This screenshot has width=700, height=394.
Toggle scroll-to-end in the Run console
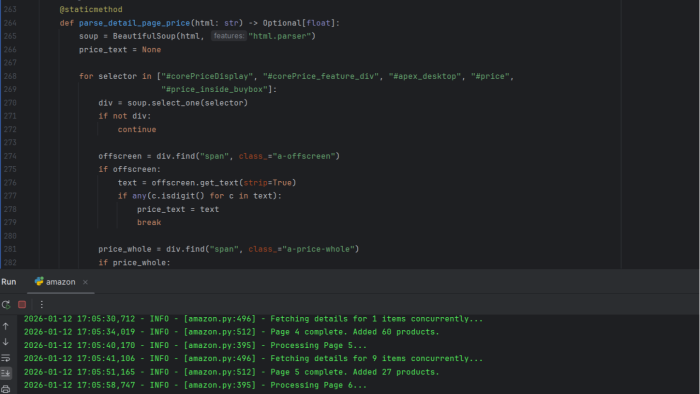[6, 373]
